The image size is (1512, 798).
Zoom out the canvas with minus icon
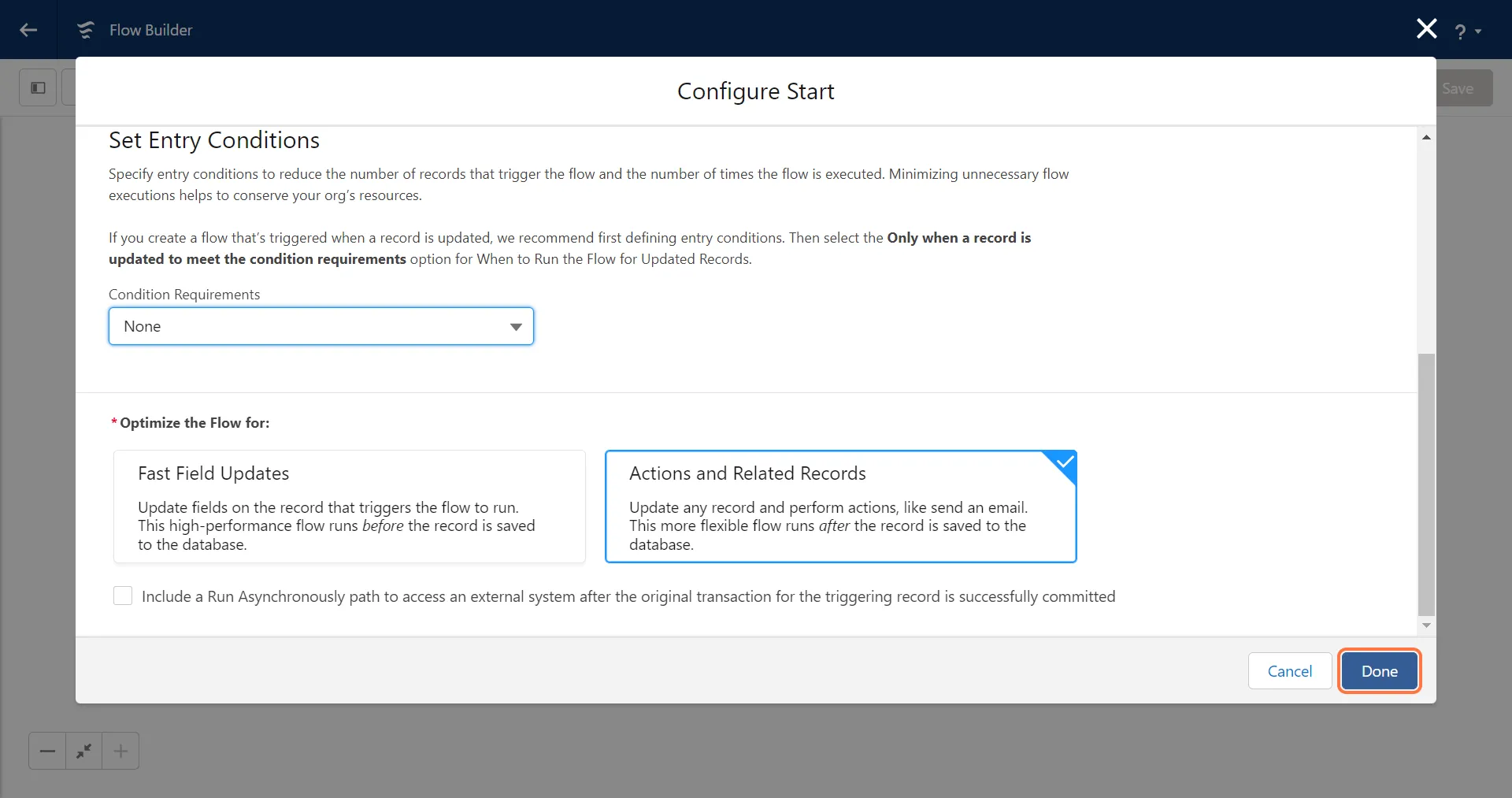(47, 751)
